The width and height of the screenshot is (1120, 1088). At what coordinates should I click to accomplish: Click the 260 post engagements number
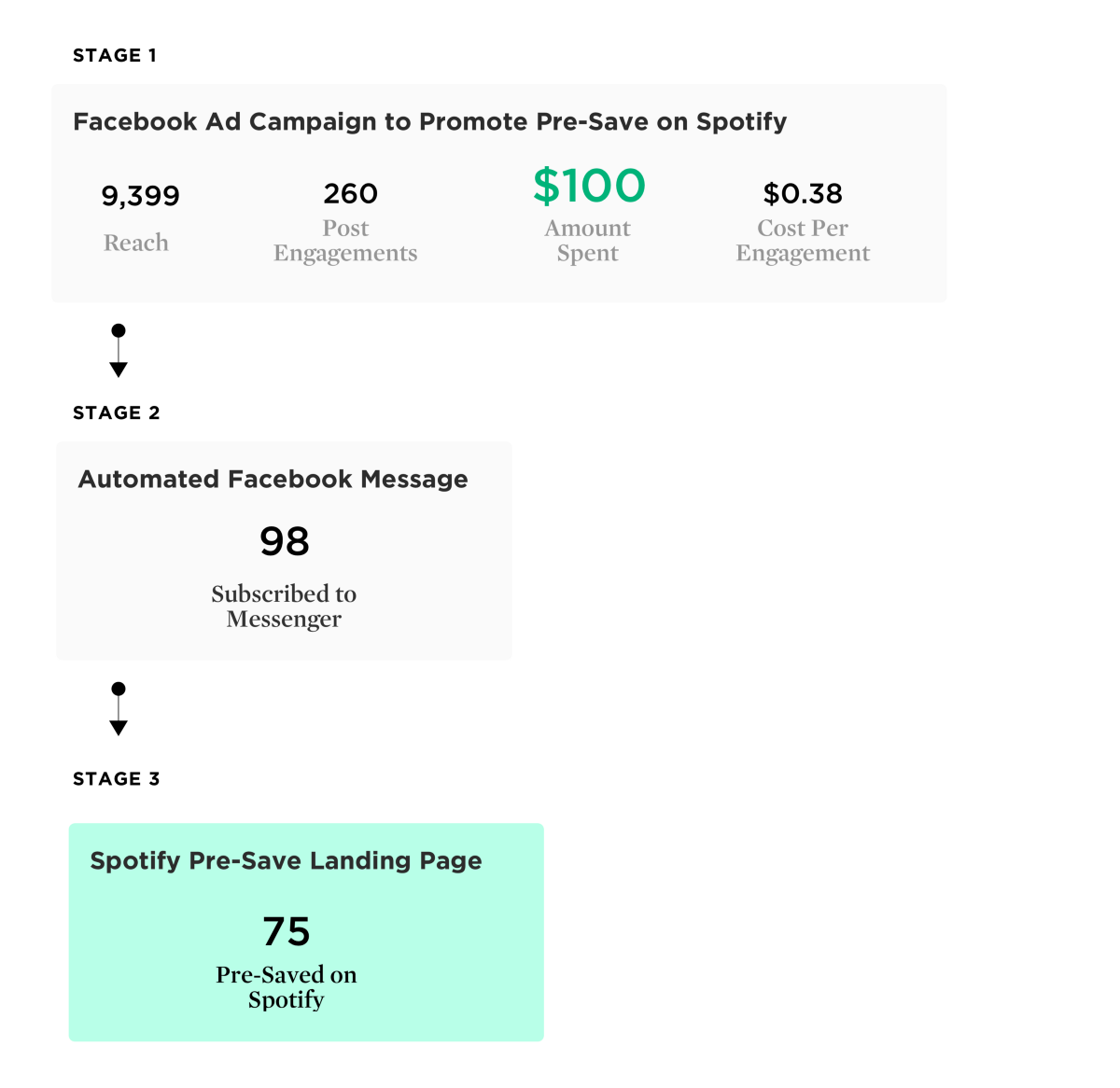point(350,194)
